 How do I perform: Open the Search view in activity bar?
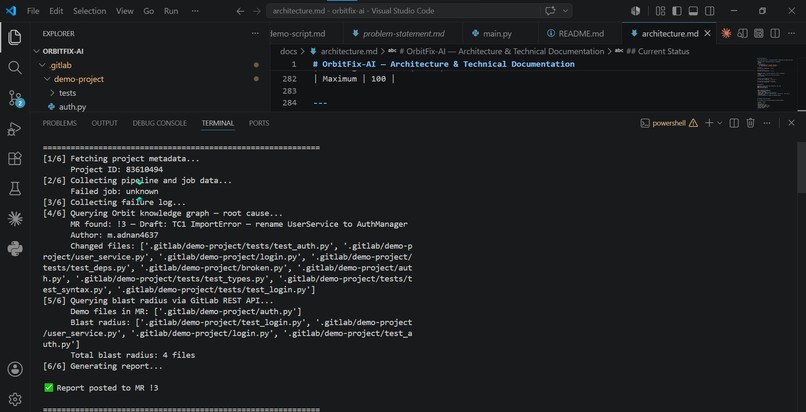(x=14, y=67)
